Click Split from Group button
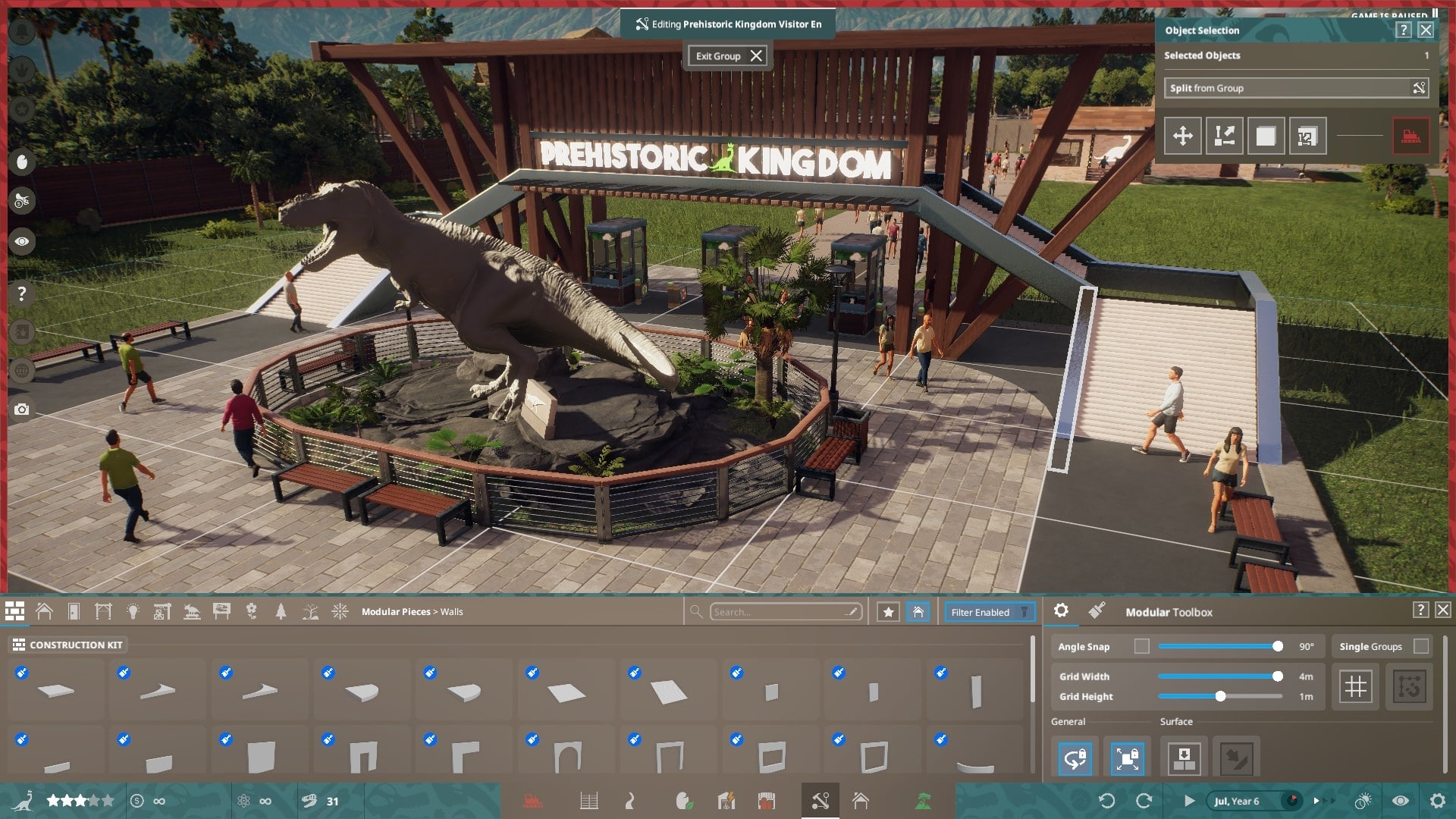 tap(1296, 88)
